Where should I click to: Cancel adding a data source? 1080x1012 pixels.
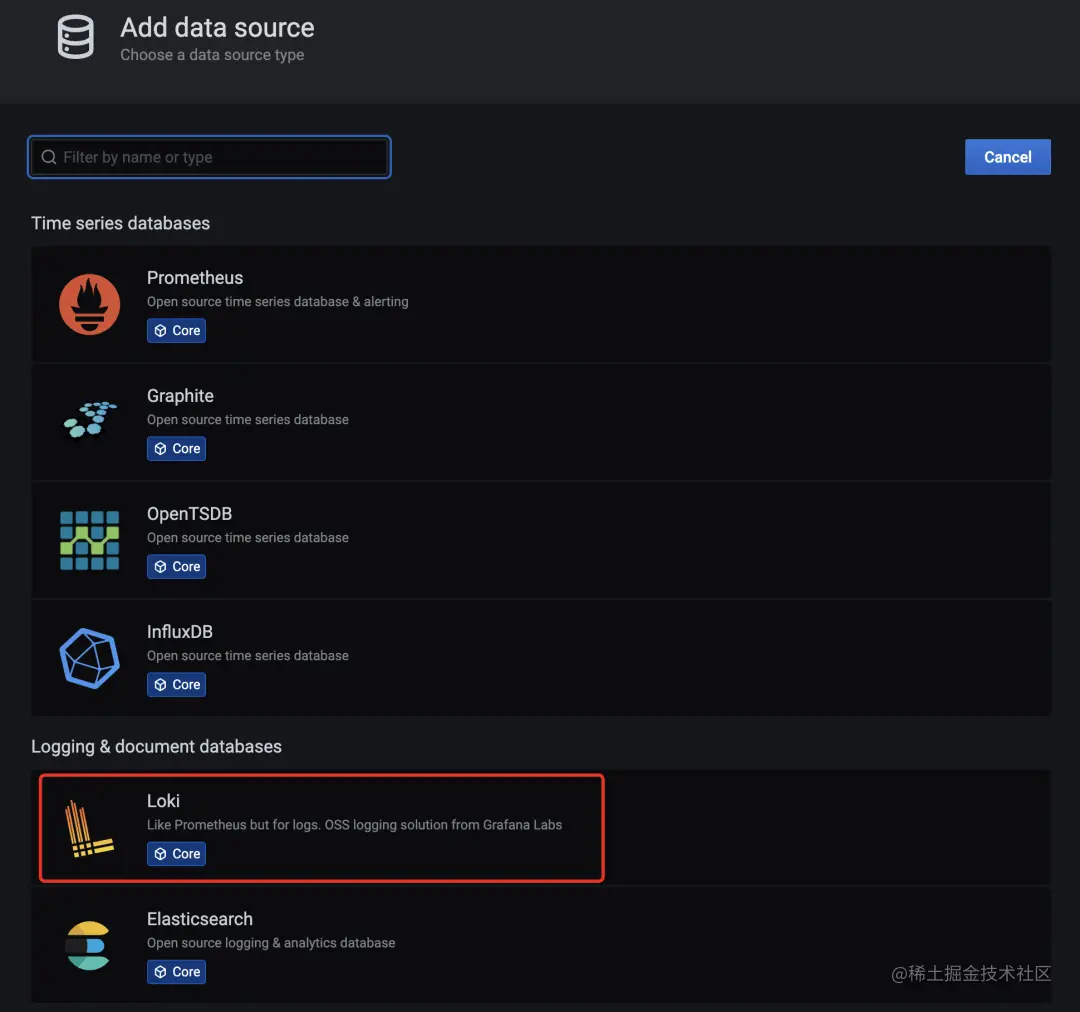[1008, 157]
